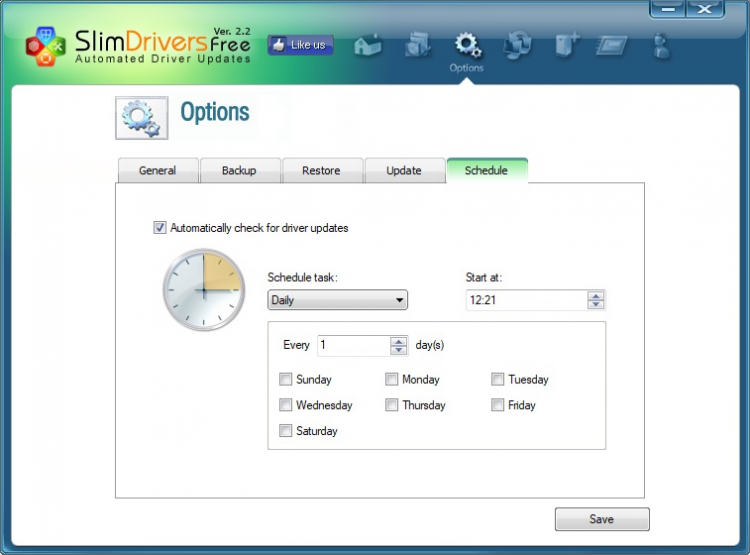750x555 pixels.
Task: Uncheck Automatically check for driver updates
Action: (160, 227)
